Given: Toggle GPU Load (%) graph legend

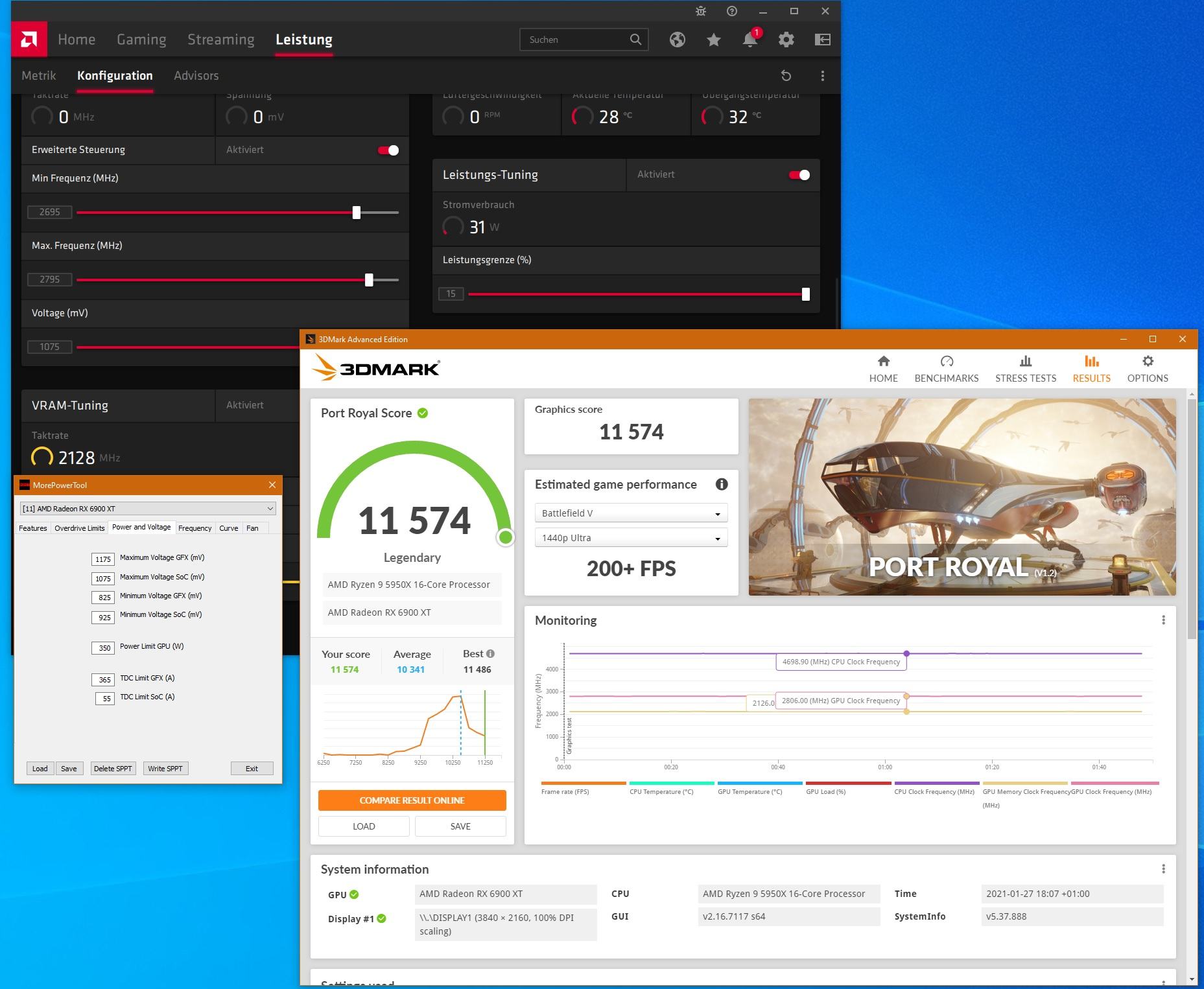Looking at the screenshot, I should pyautogui.click(x=848, y=787).
